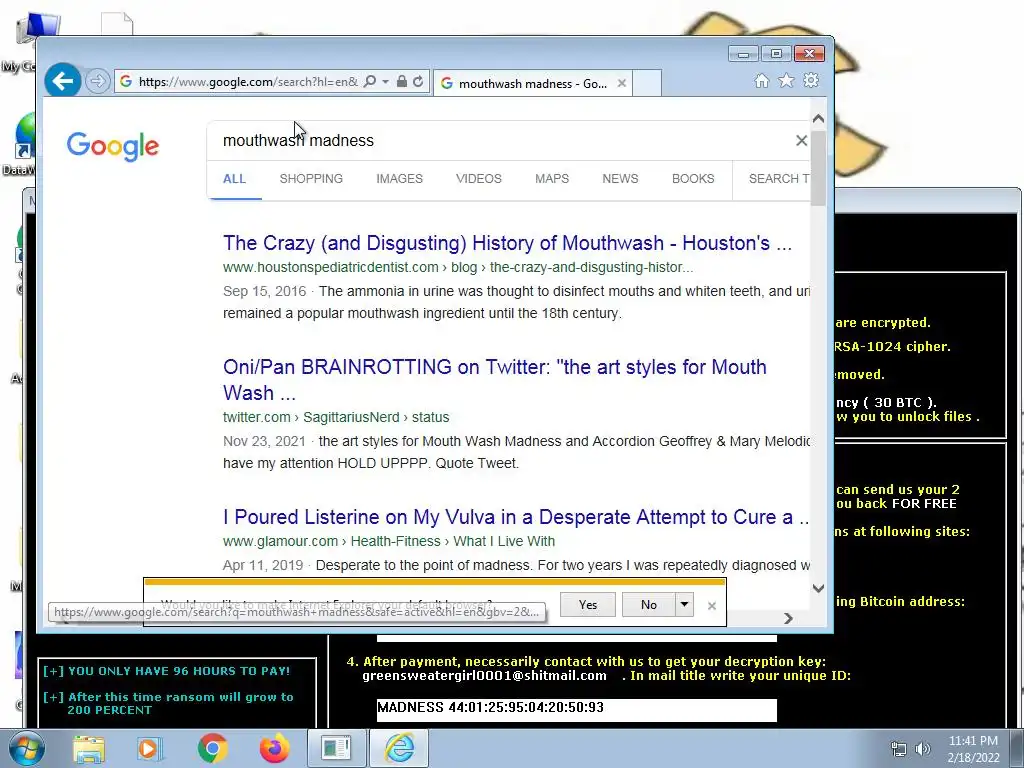Click the network tray icon
The image size is (1024, 768).
(x=899, y=749)
